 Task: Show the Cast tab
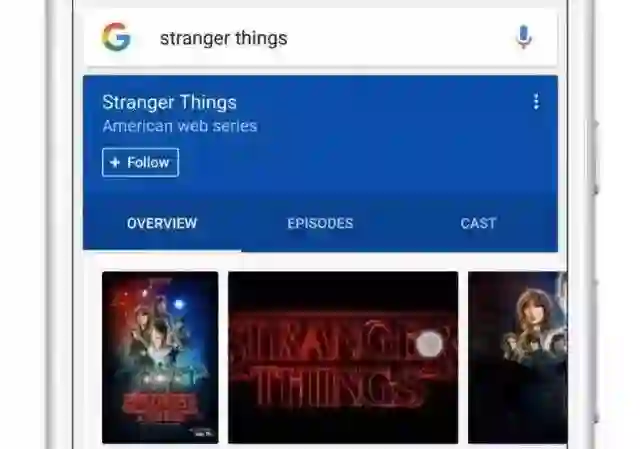[x=478, y=223]
